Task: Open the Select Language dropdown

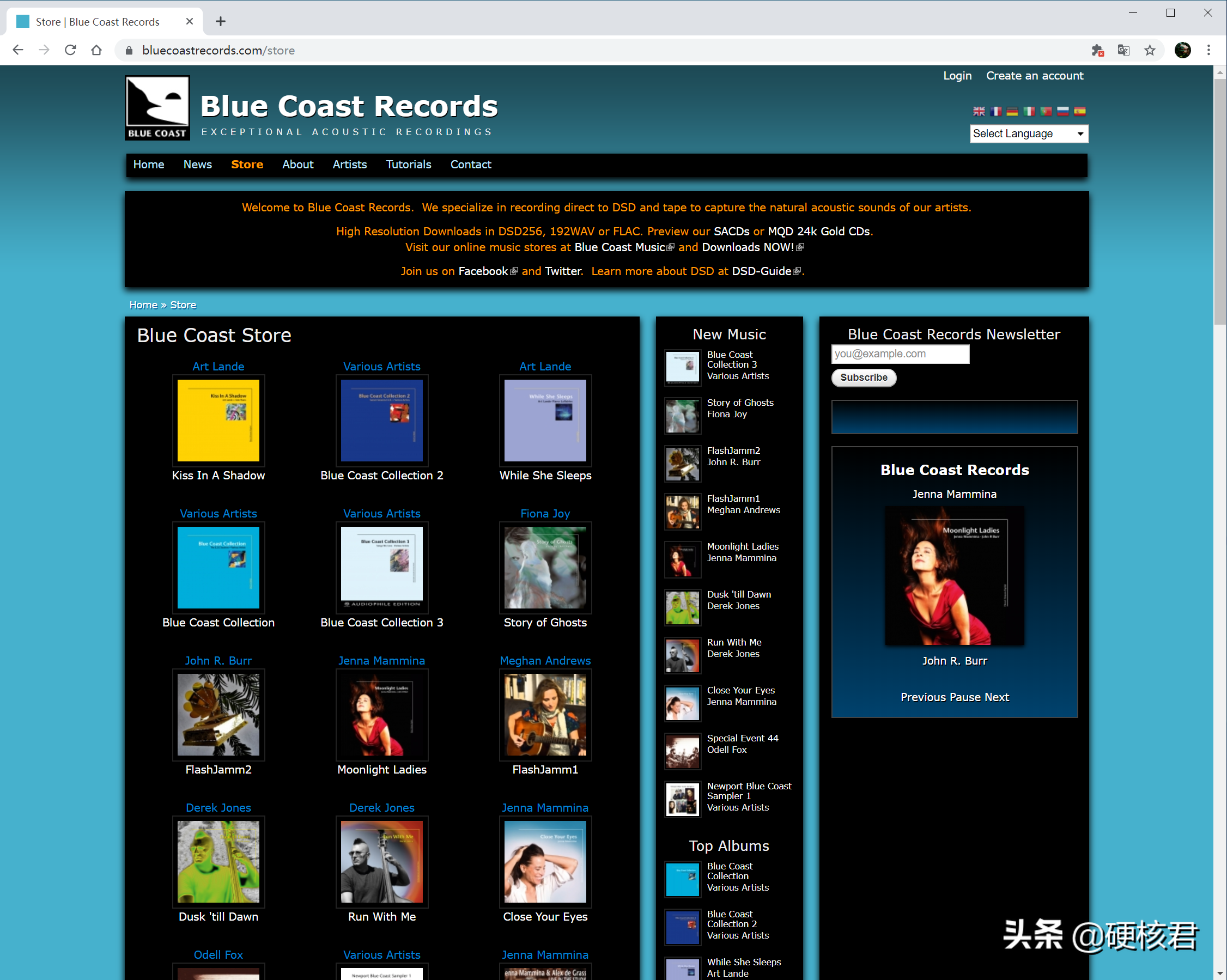Action: click(1029, 134)
